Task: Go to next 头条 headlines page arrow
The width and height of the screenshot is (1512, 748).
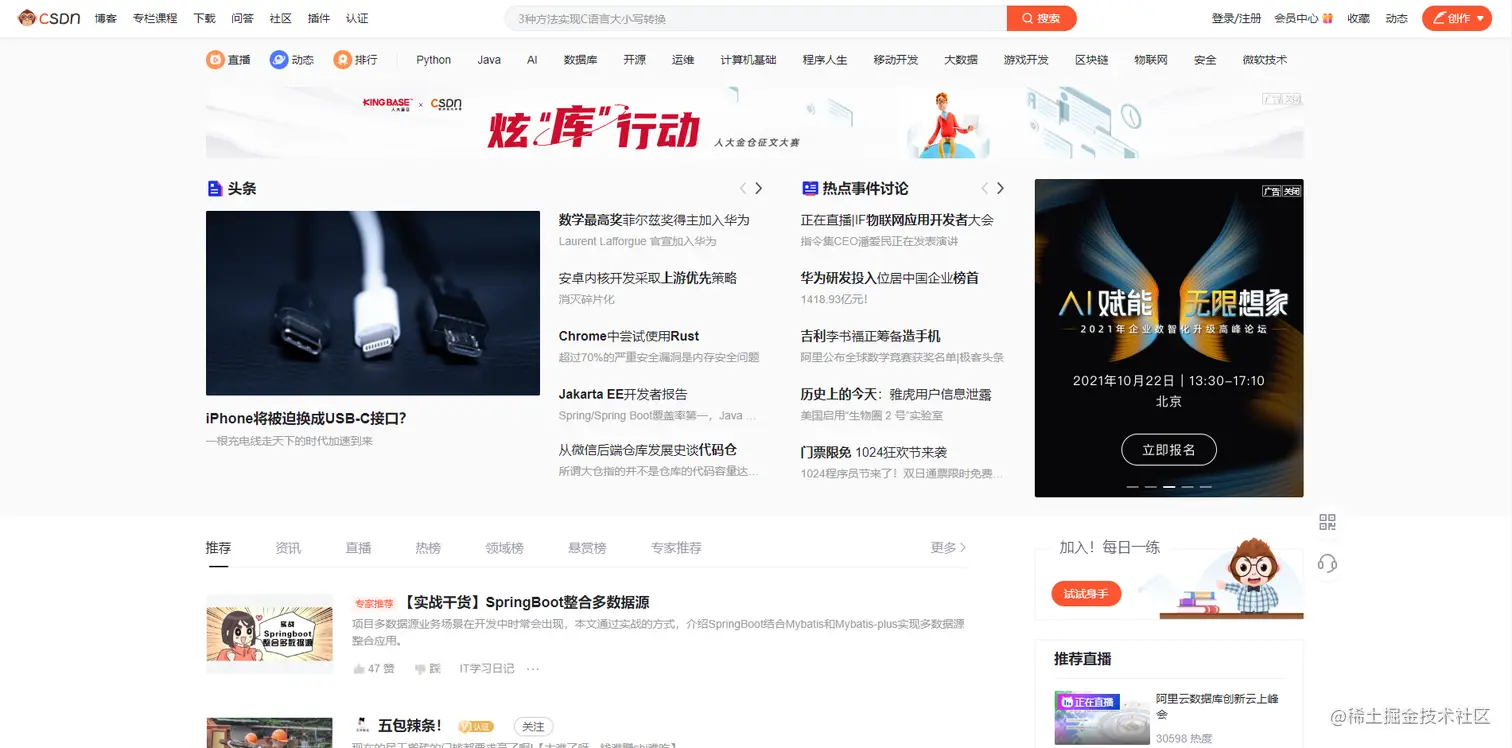Action: 759,188
